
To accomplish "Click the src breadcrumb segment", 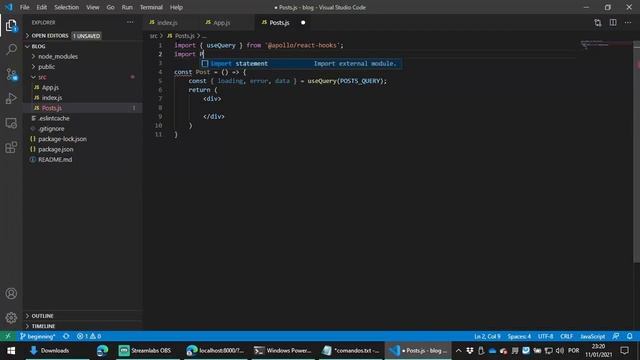I will tap(153, 36).
